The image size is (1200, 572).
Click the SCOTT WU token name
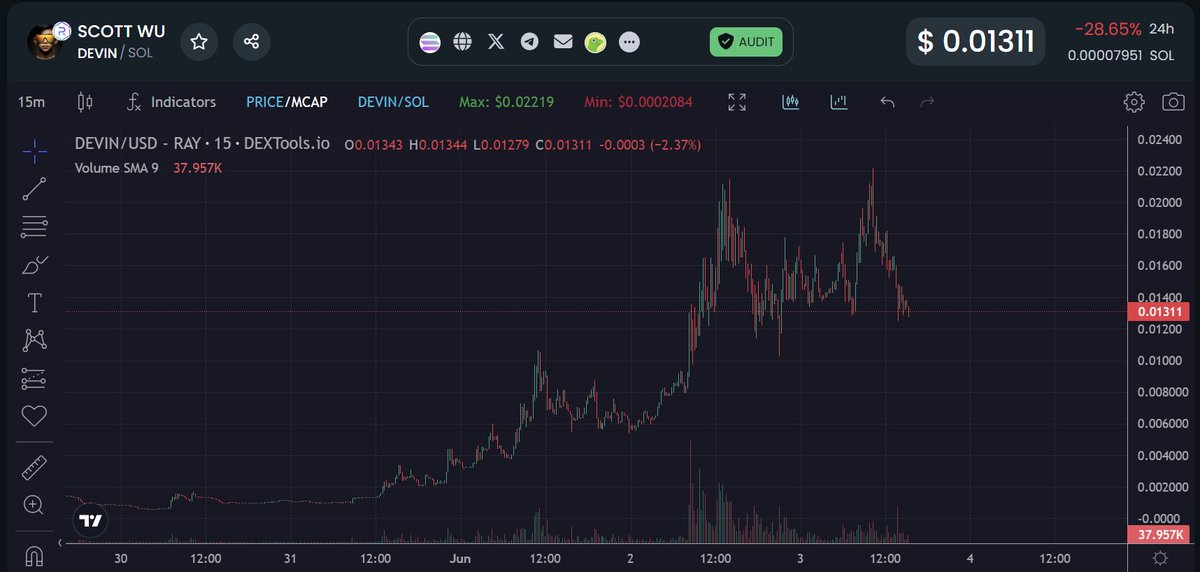(x=123, y=31)
